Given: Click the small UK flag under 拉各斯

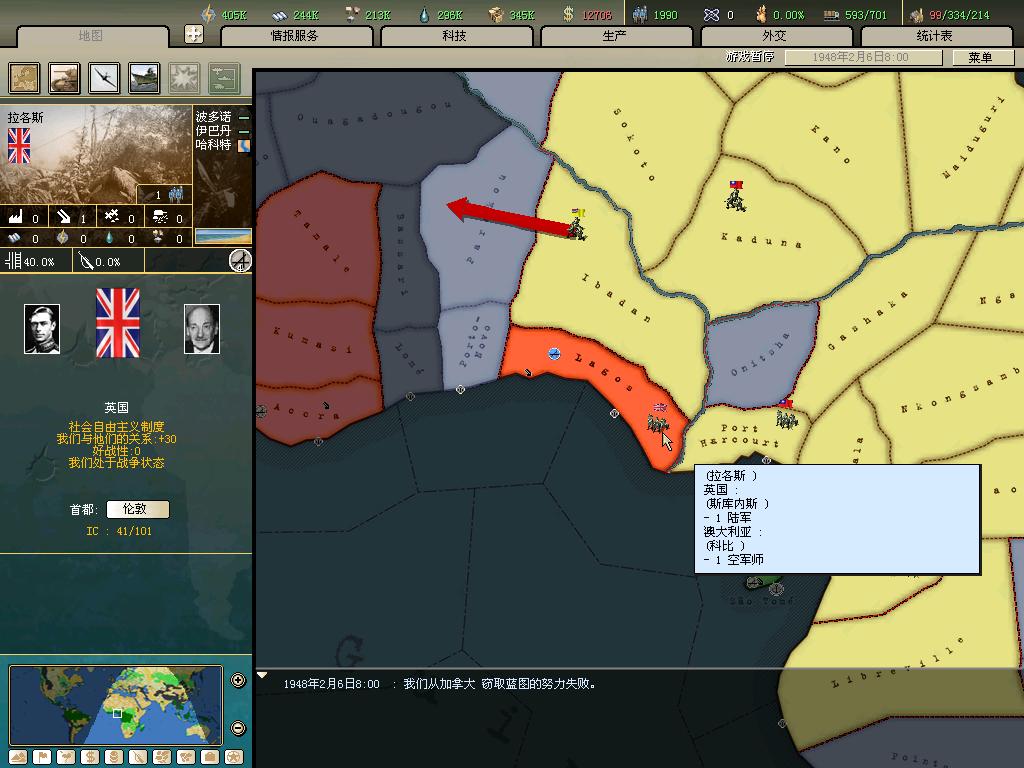Looking at the screenshot, I should pyautogui.click(x=19, y=145).
